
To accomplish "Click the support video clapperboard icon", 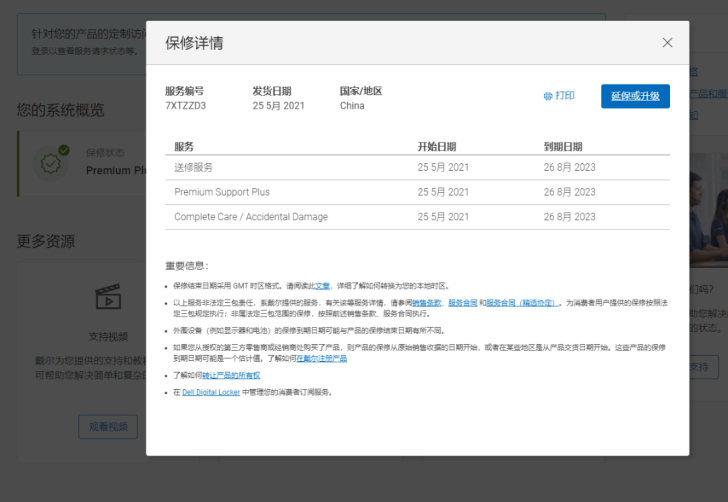I will 108,297.
